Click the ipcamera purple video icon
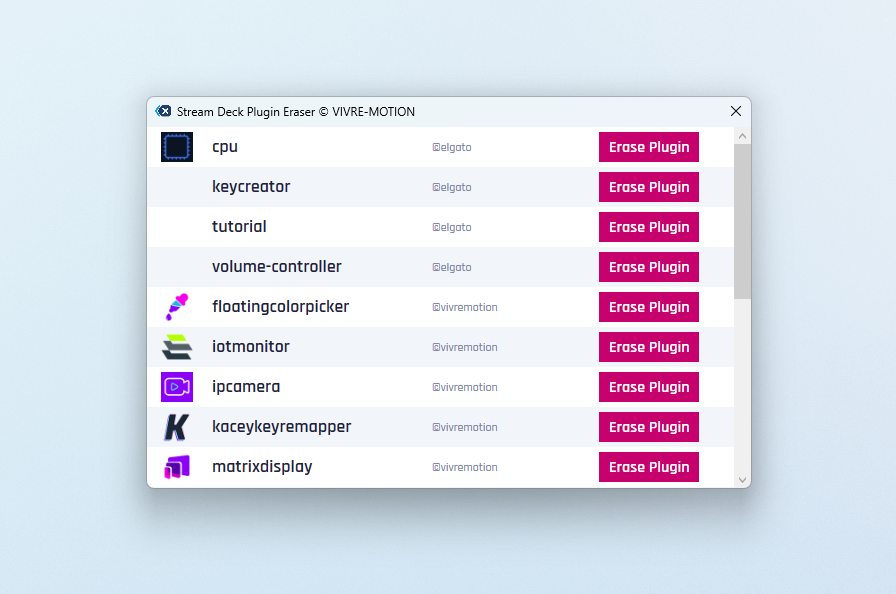Viewport: 896px width, 594px height. [177, 387]
